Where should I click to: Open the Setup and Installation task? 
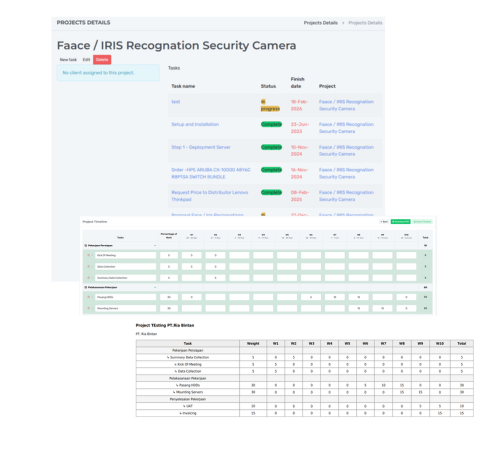point(195,124)
